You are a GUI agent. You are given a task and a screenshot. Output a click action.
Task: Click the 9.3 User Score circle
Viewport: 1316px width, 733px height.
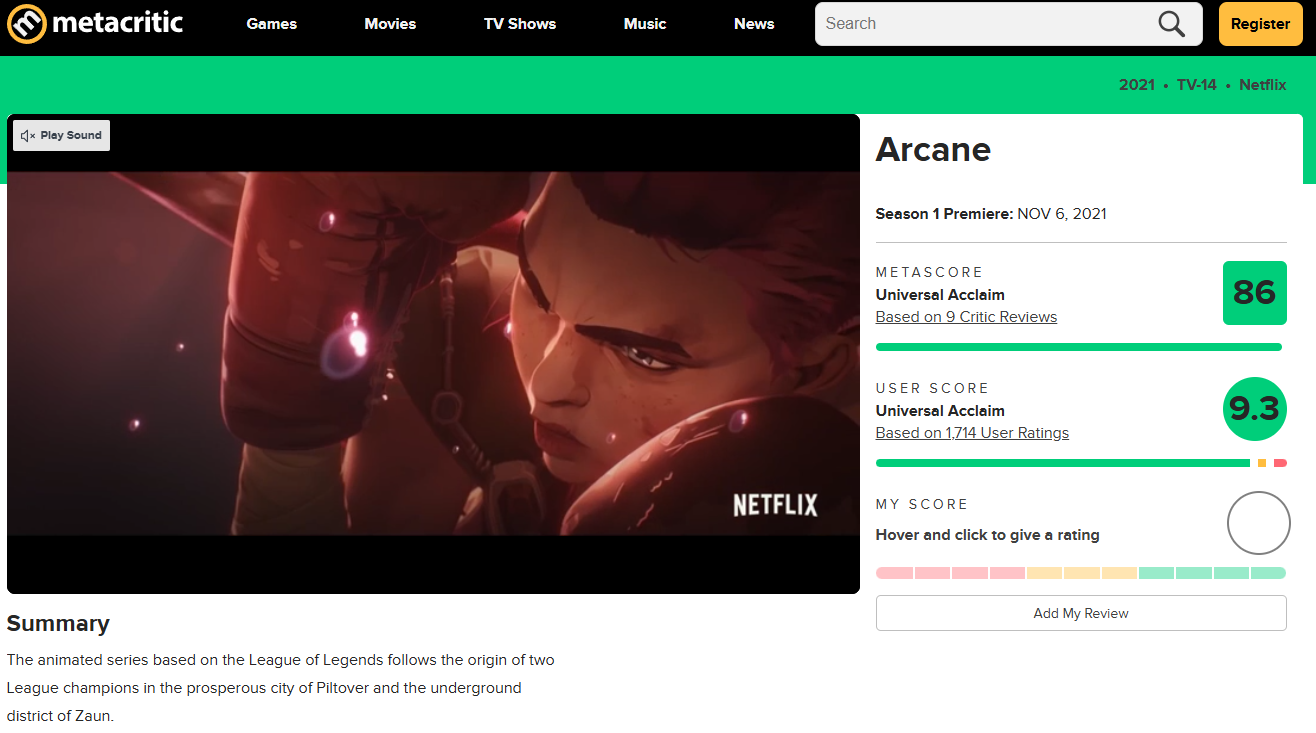click(x=1255, y=409)
